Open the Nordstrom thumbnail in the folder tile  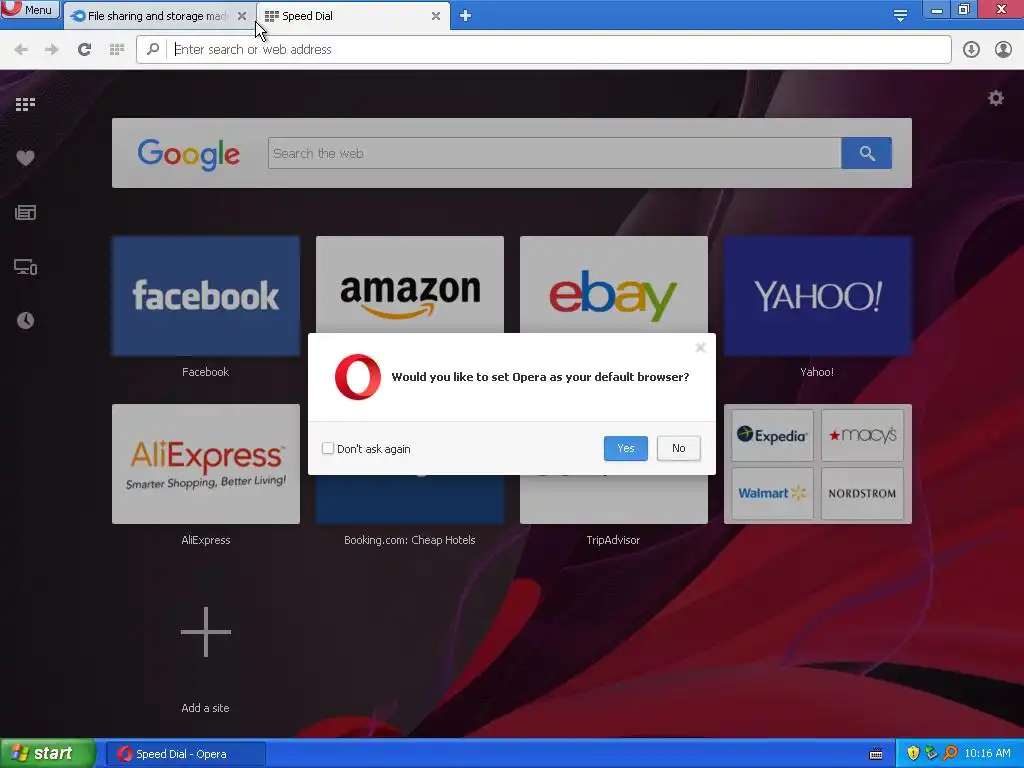point(862,493)
